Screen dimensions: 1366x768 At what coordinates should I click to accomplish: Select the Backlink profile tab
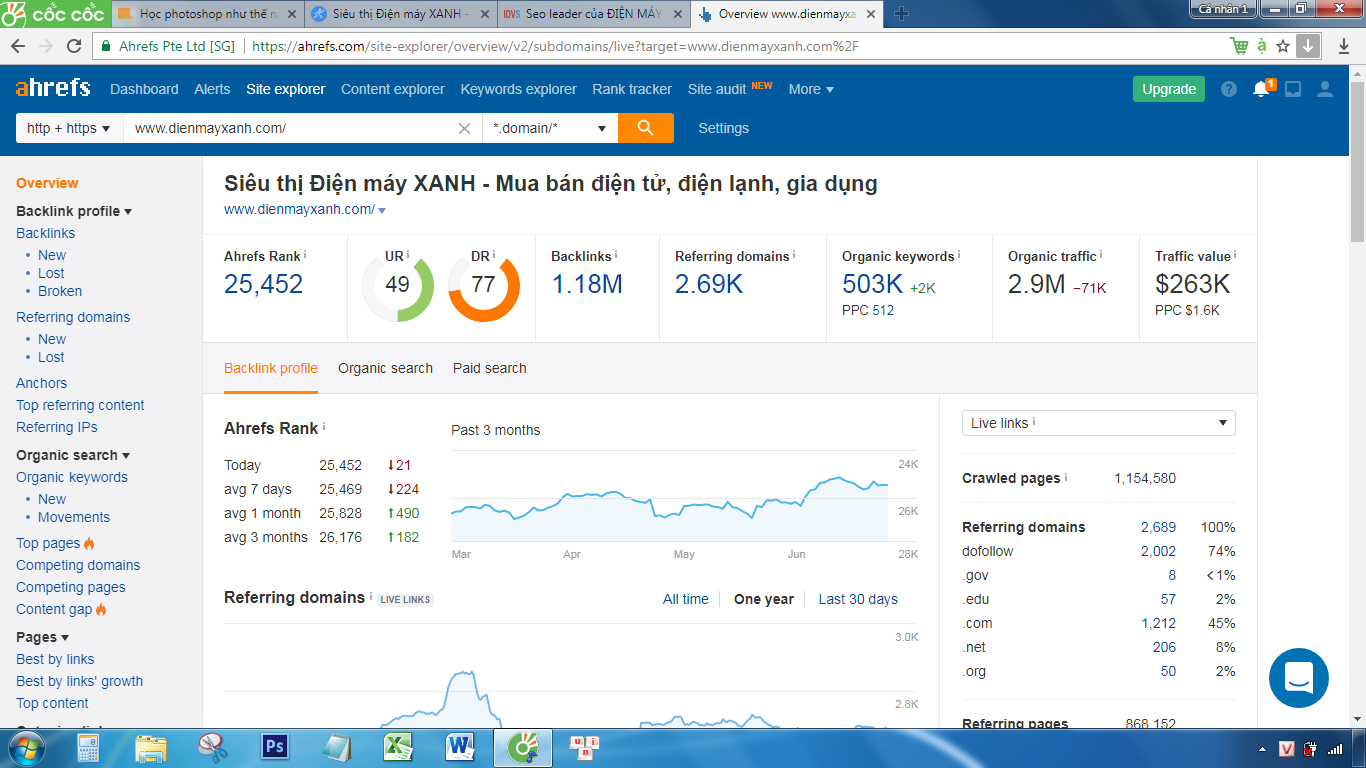point(271,368)
